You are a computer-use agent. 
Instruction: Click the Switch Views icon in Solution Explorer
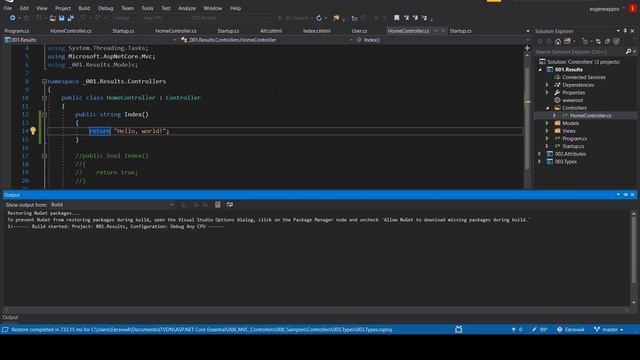pyautogui.click(x=567, y=41)
